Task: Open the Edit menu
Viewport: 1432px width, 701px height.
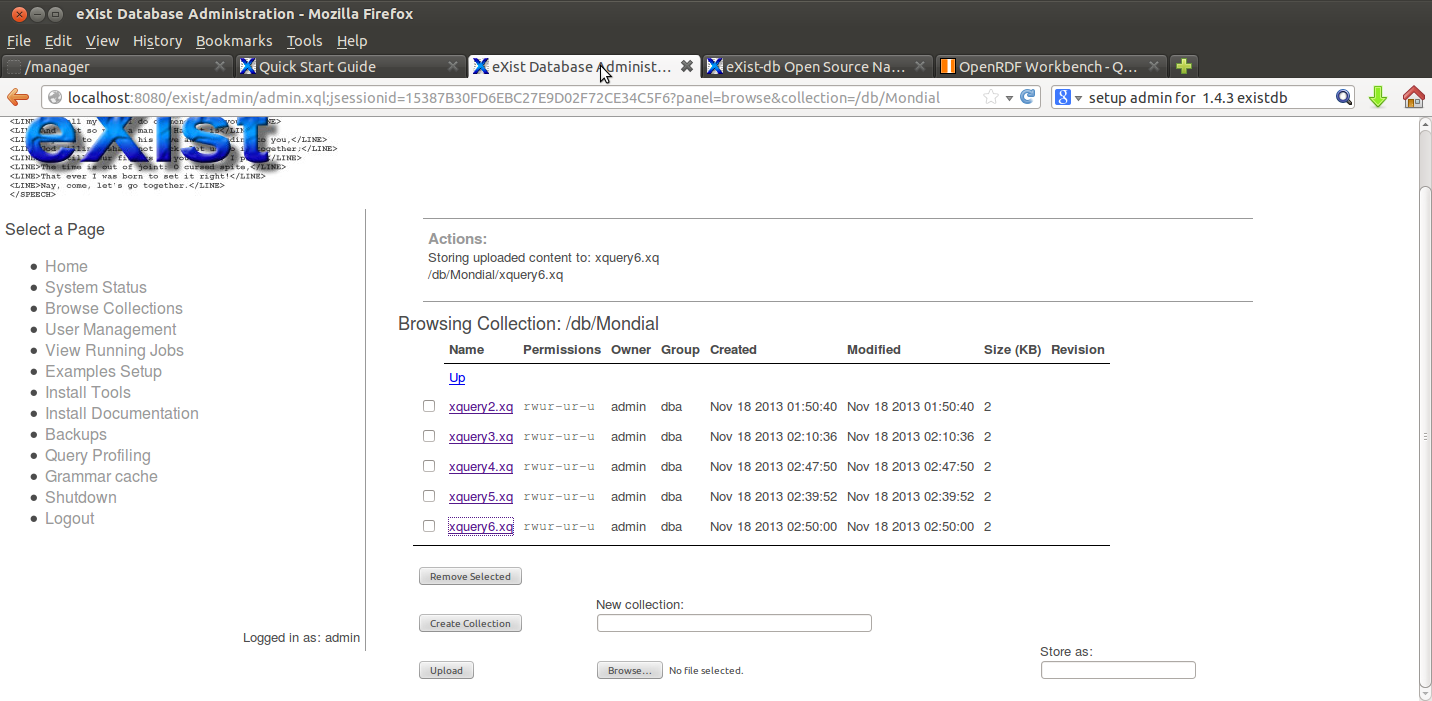Action: tap(58, 41)
